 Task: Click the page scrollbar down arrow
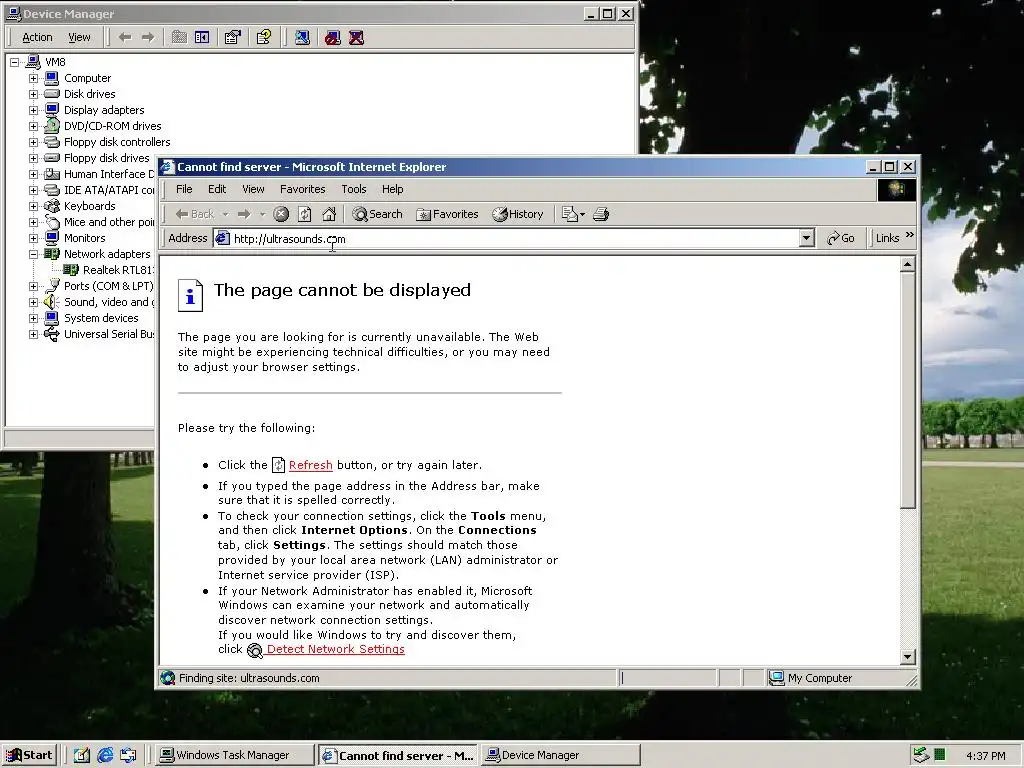click(907, 657)
